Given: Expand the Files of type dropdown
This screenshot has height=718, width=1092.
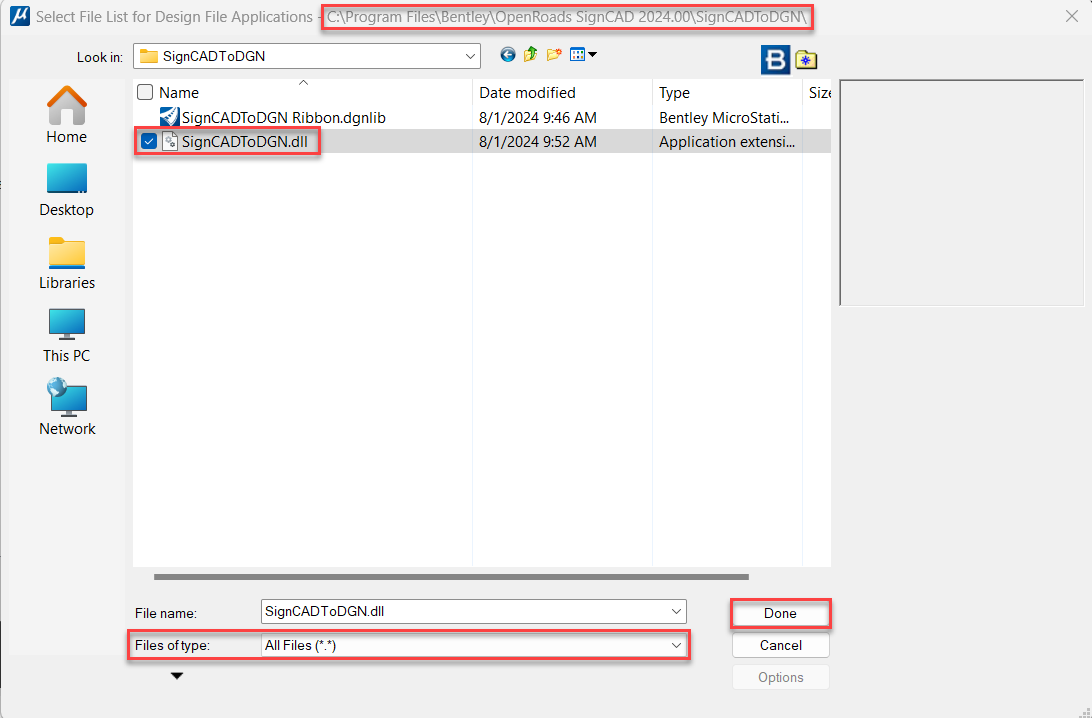Looking at the screenshot, I should (676, 646).
